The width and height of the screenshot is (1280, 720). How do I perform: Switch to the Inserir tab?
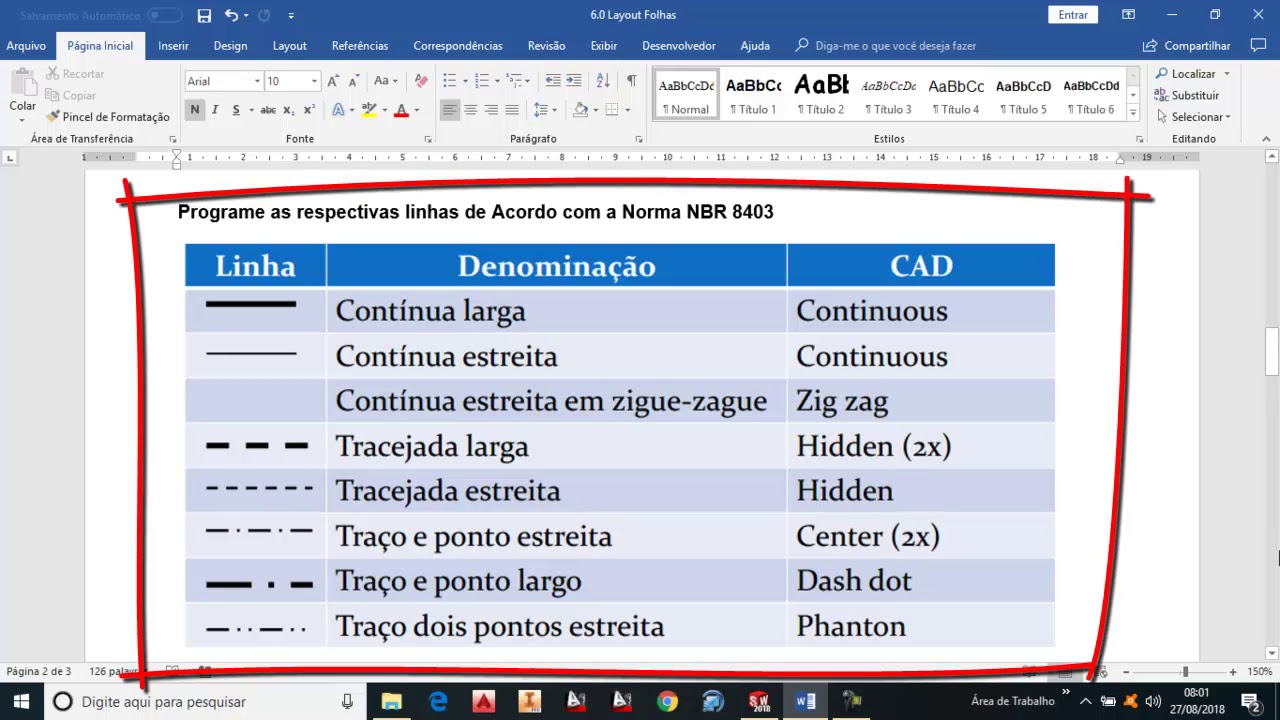pyautogui.click(x=173, y=46)
